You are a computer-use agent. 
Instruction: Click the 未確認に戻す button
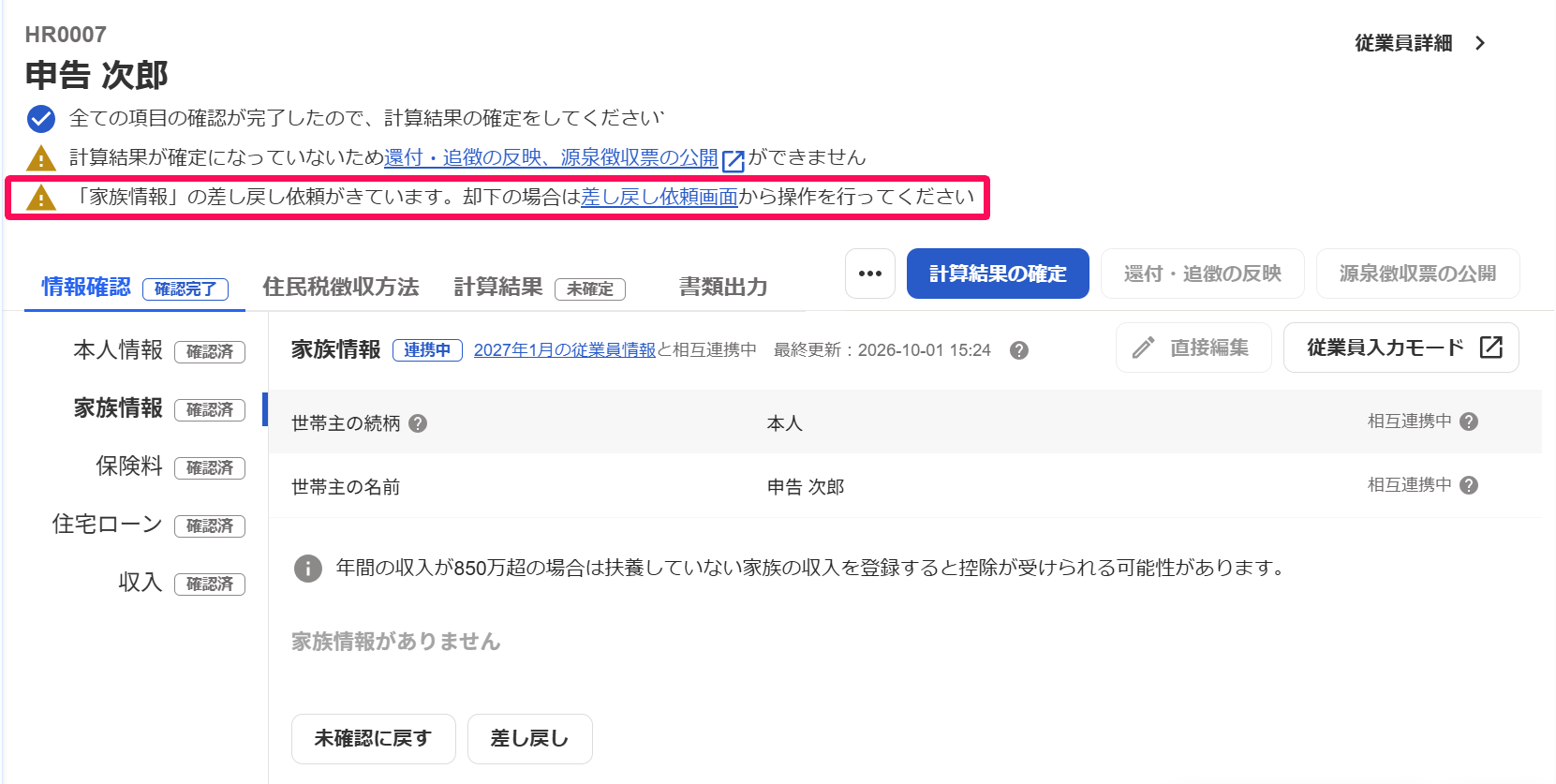tap(374, 739)
